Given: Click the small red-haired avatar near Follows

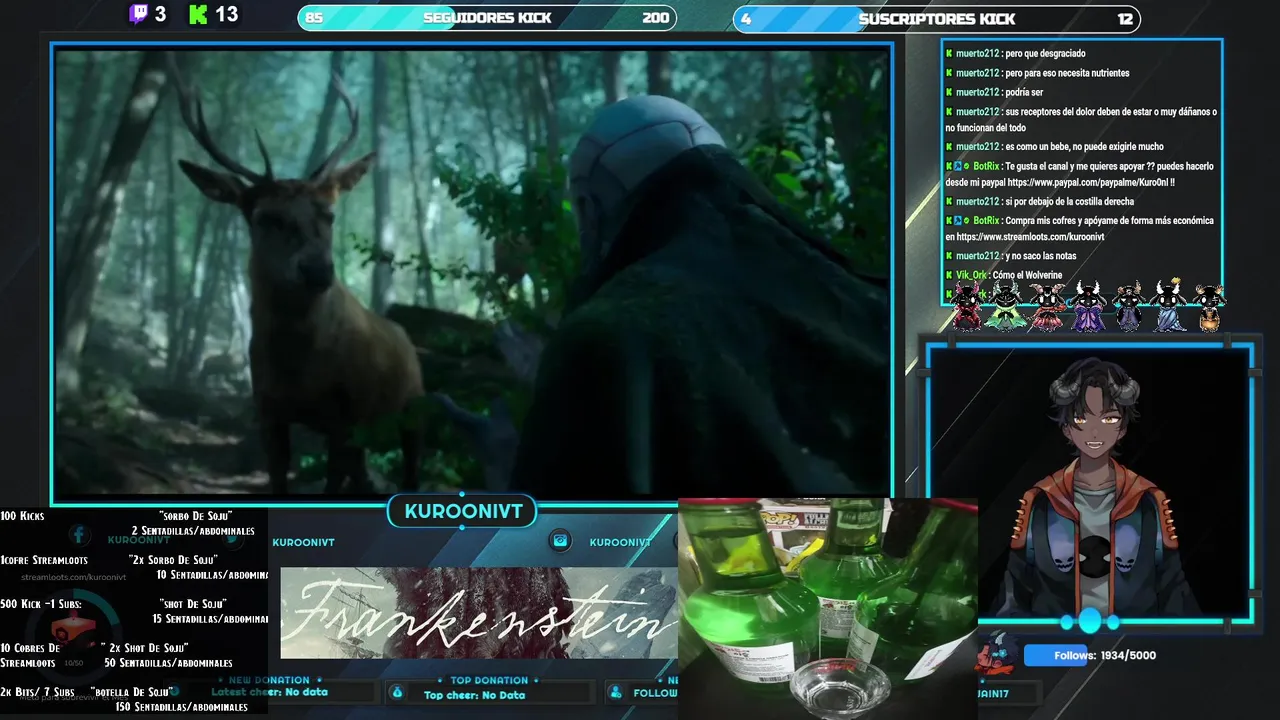Looking at the screenshot, I should click(x=996, y=653).
